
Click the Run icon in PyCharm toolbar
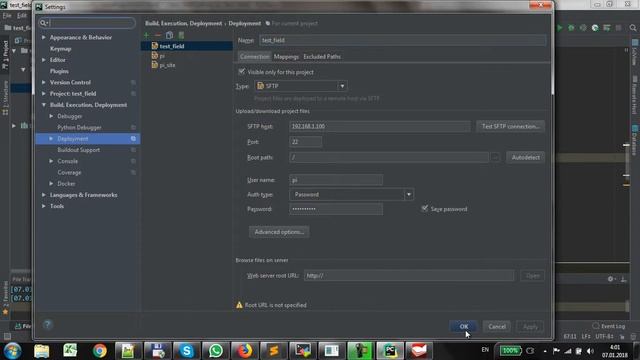tap(560, 28)
